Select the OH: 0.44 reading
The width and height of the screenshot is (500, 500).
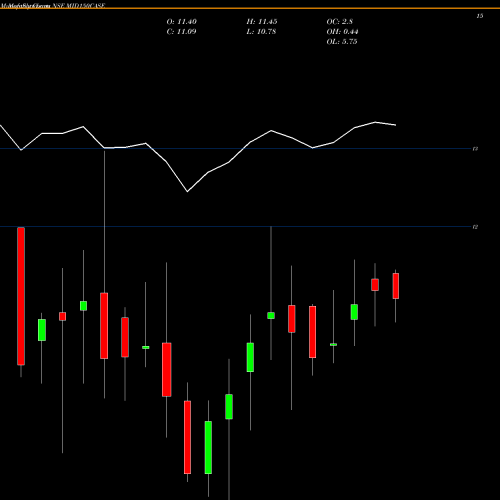[x=342, y=32]
